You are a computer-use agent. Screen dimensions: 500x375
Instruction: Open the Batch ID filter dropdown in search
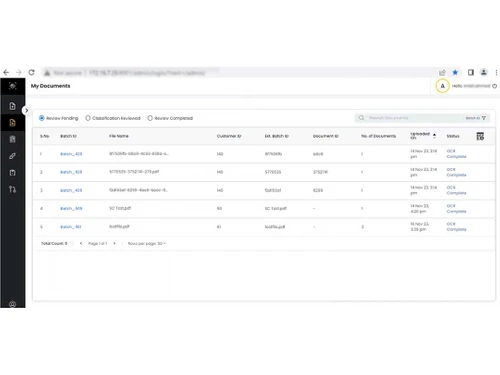tap(476, 118)
